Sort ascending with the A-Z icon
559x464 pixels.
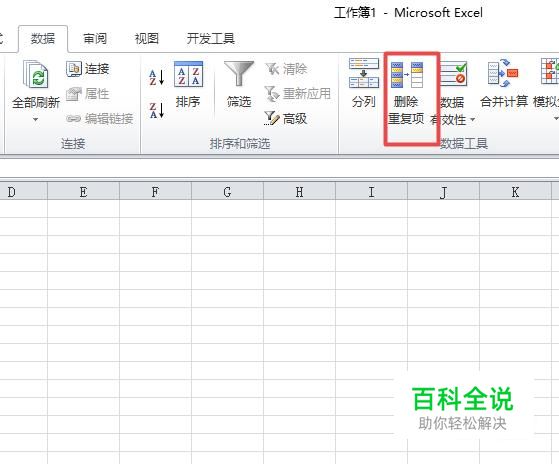157,77
